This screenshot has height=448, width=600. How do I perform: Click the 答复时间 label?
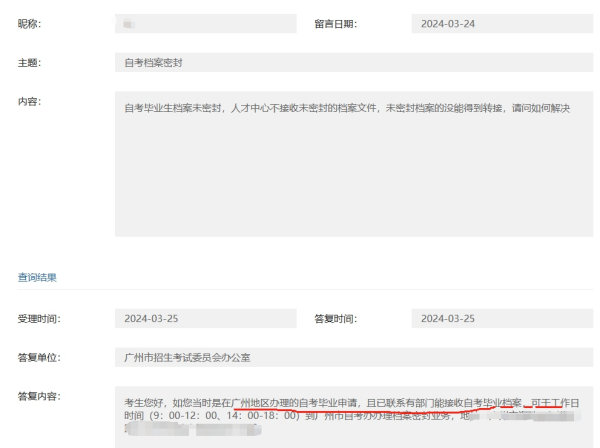pos(335,318)
